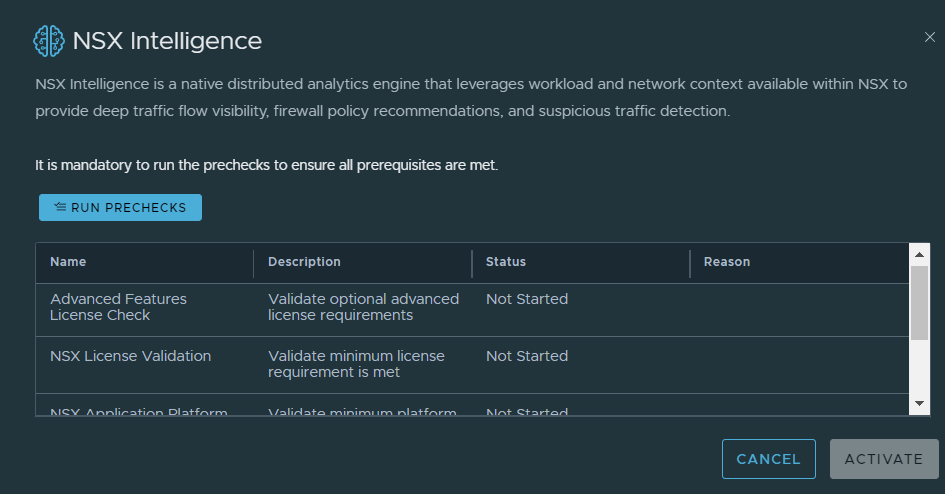The width and height of the screenshot is (945, 494).
Task: Select the Advanced Features License Check row name
Action: point(118,307)
